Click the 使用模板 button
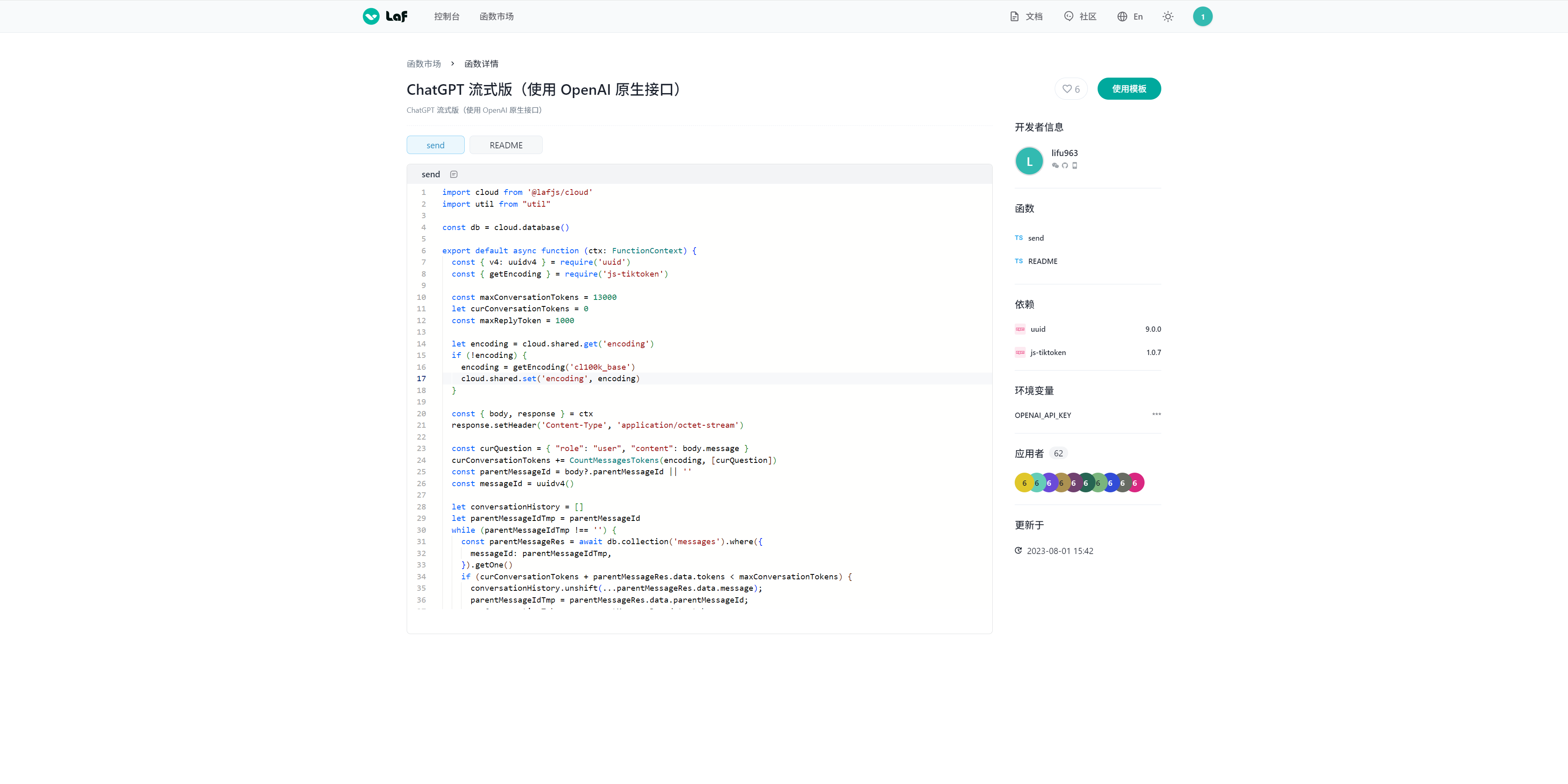The image size is (1568, 784). (1129, 89)
